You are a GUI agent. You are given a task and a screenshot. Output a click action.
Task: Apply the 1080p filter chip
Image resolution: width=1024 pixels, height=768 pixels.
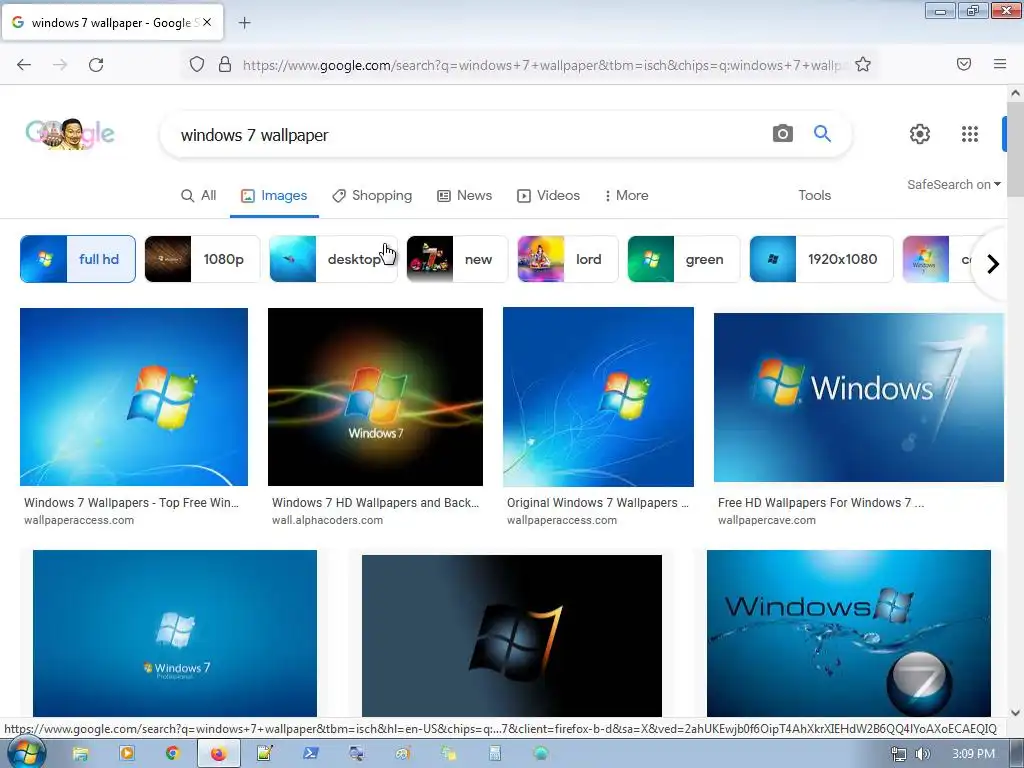point(202,259)
